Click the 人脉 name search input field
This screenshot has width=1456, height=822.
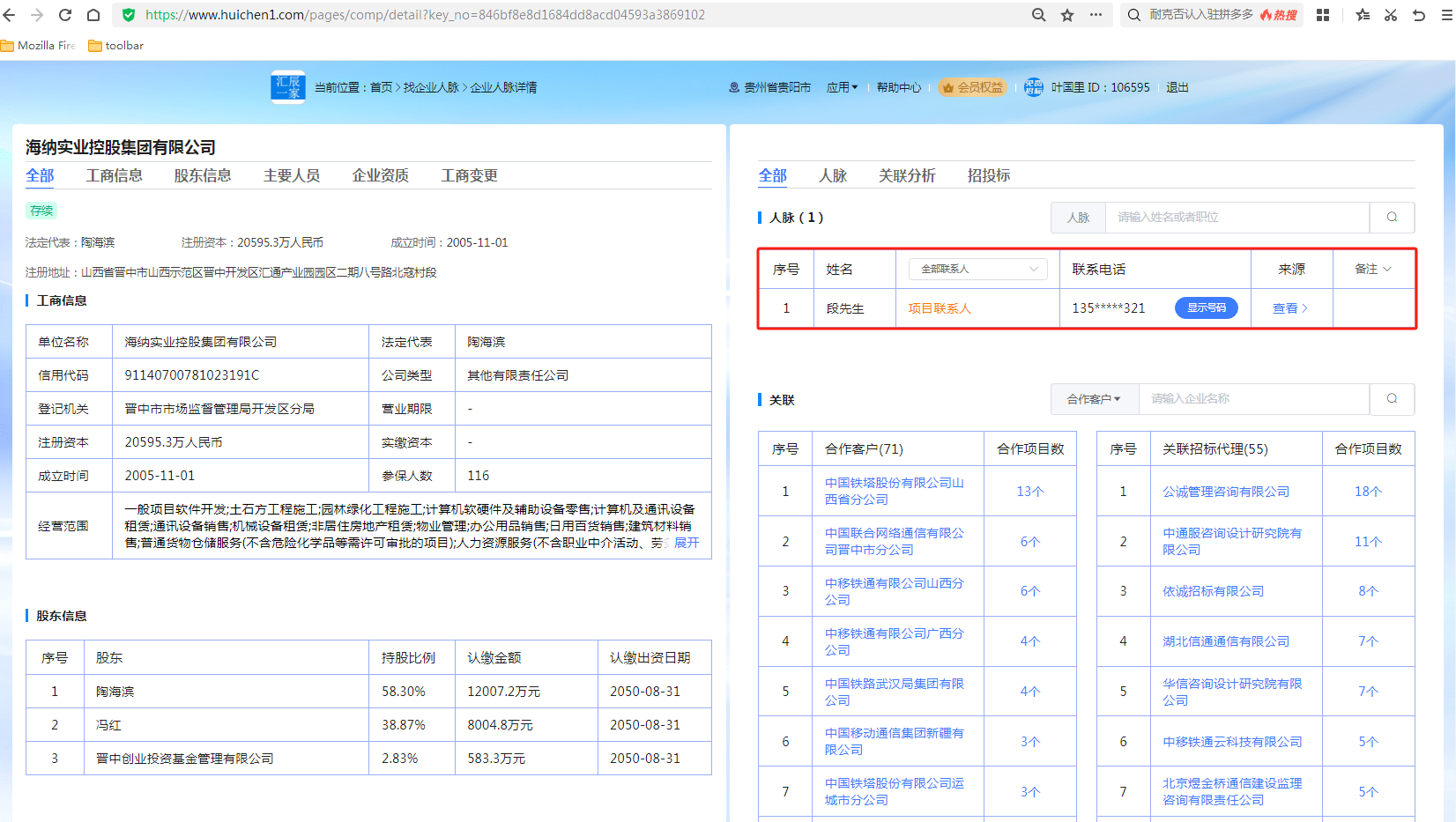coord(1237,217)
